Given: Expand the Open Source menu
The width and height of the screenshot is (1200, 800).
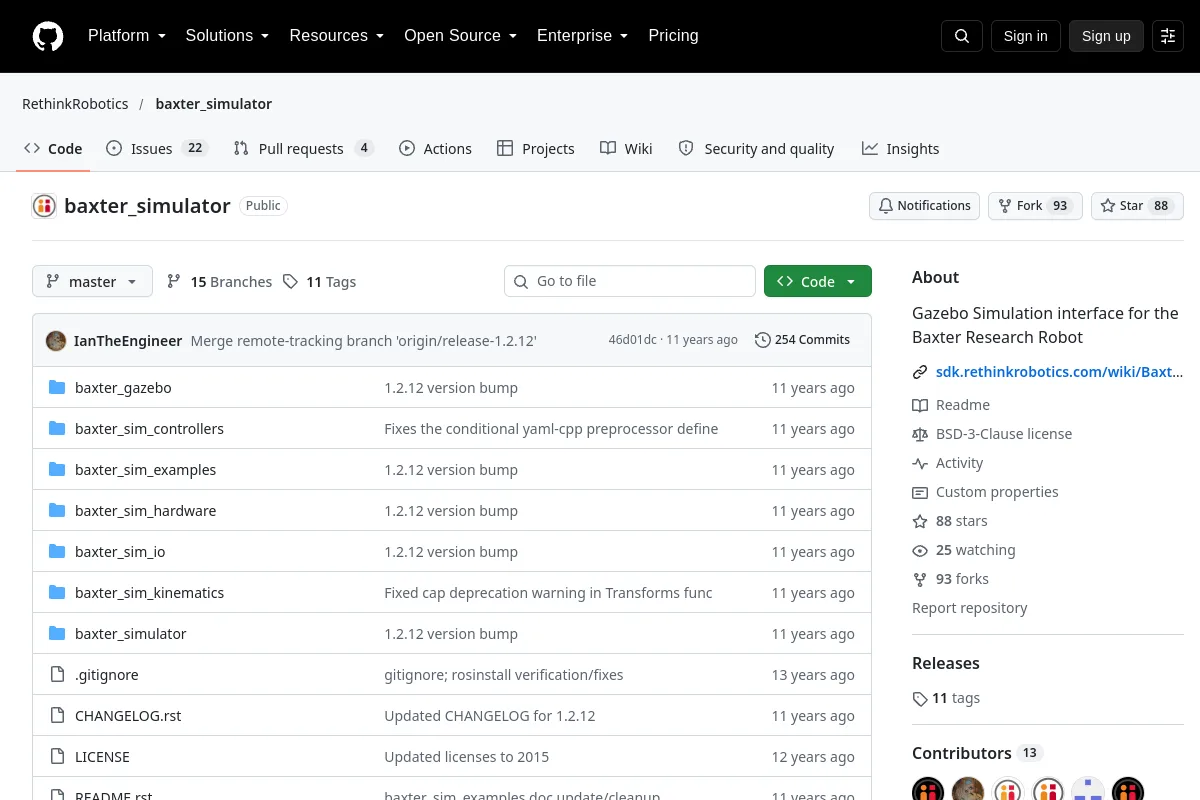Looking at the screenshot, I should tap(460, 36).
